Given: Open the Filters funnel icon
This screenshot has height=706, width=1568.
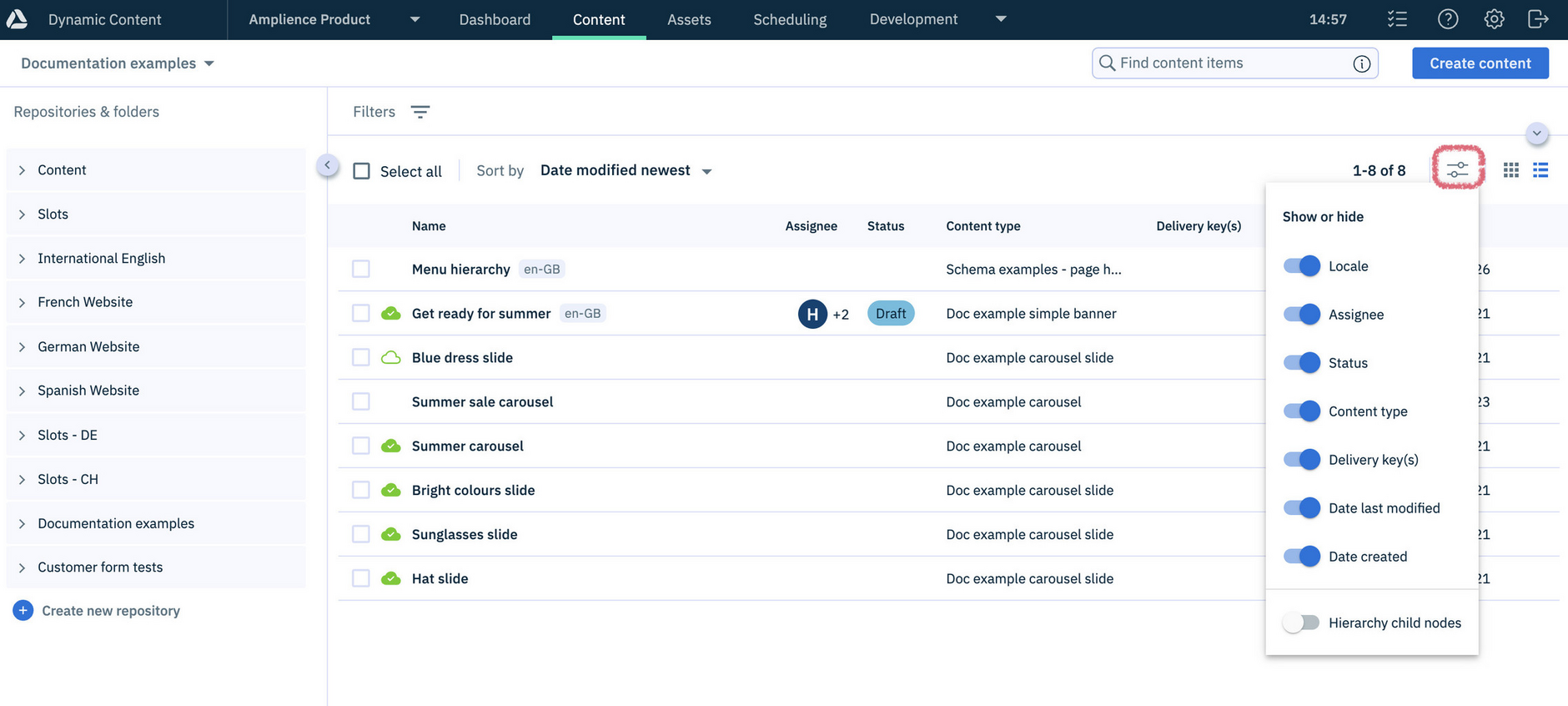Looking at the screenshot, I should click(x=420, y=112).
